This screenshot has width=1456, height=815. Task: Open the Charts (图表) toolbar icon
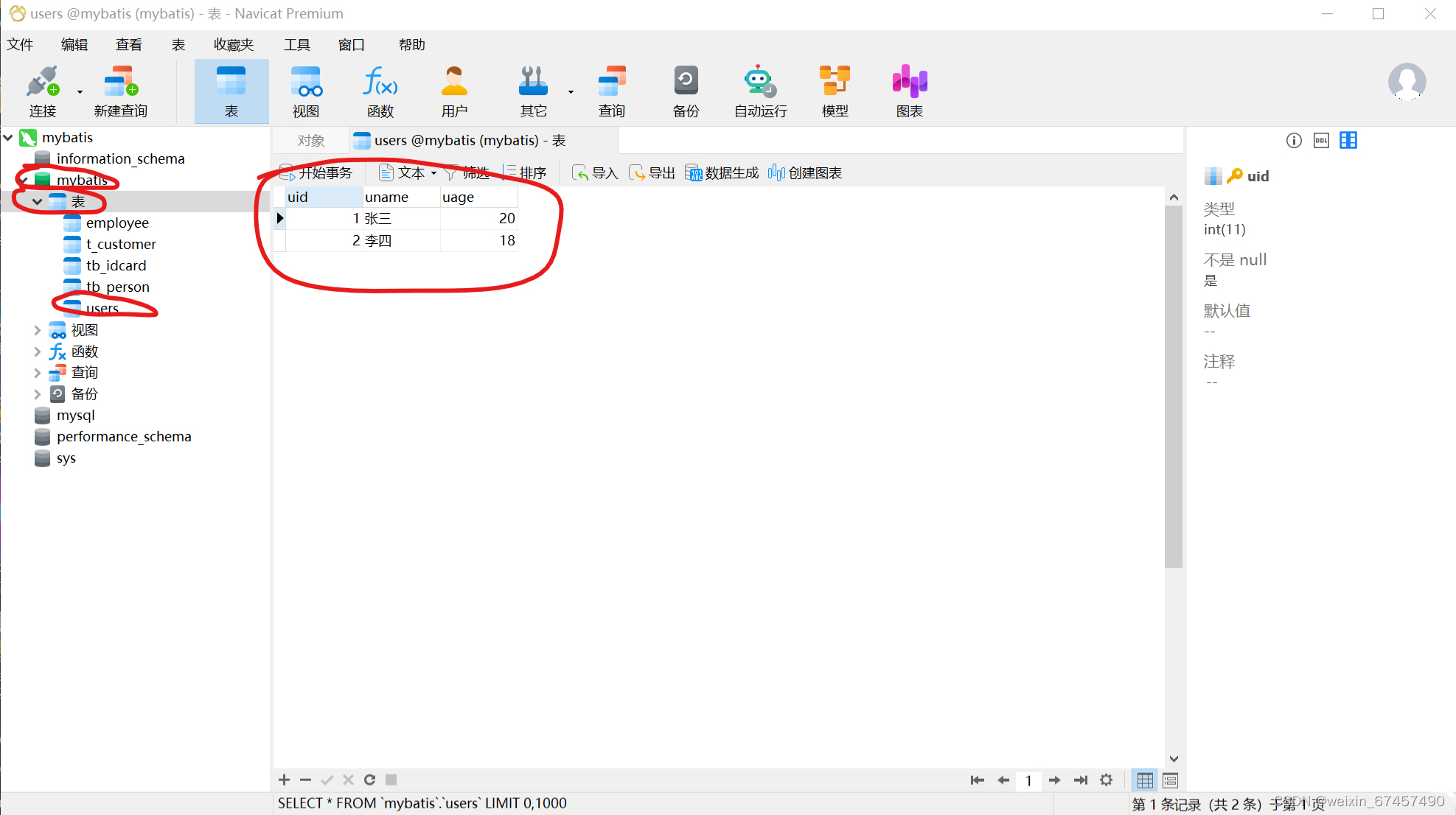[x=909, y=91]
